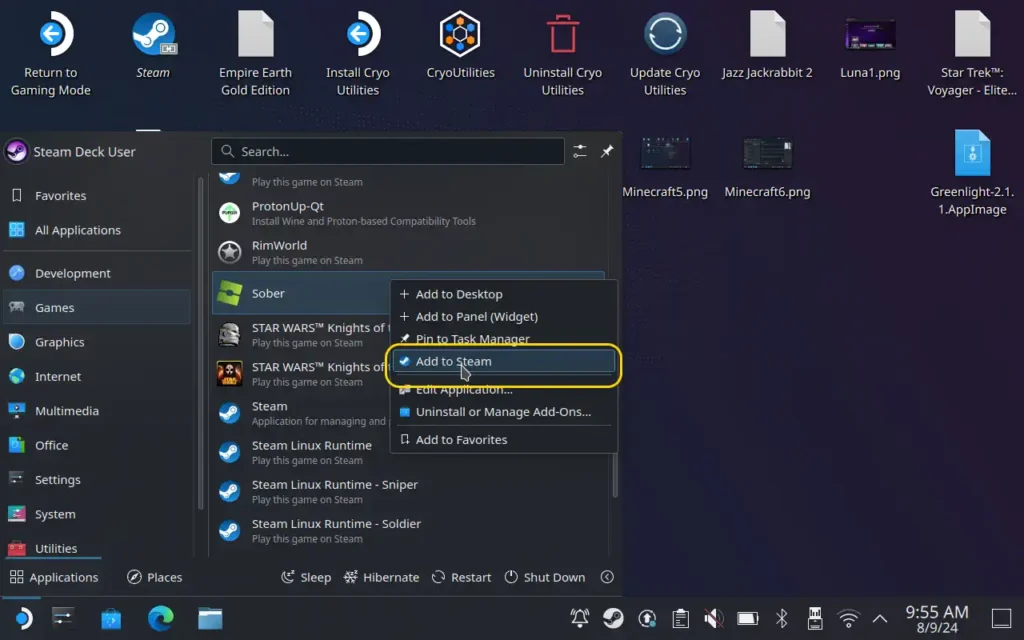
Task: Choose Add to Favorites in menu
Action: pyautogui.click(x=504, y=440)
